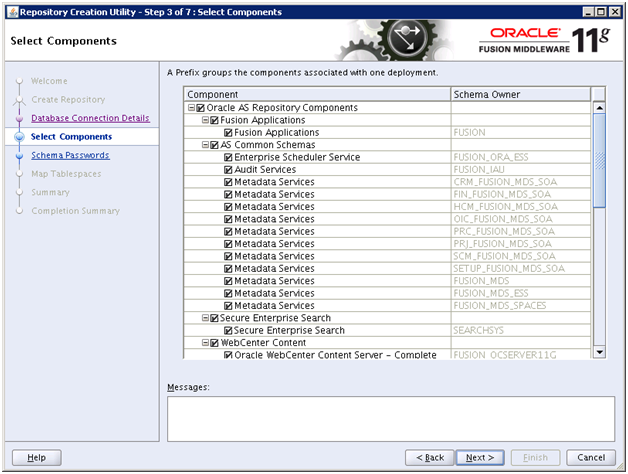Collapse the AS Common Schemas group
Image resolution: width=628 pixels, height=474 pixels.
pyautogui.click(x=205, y=145)
